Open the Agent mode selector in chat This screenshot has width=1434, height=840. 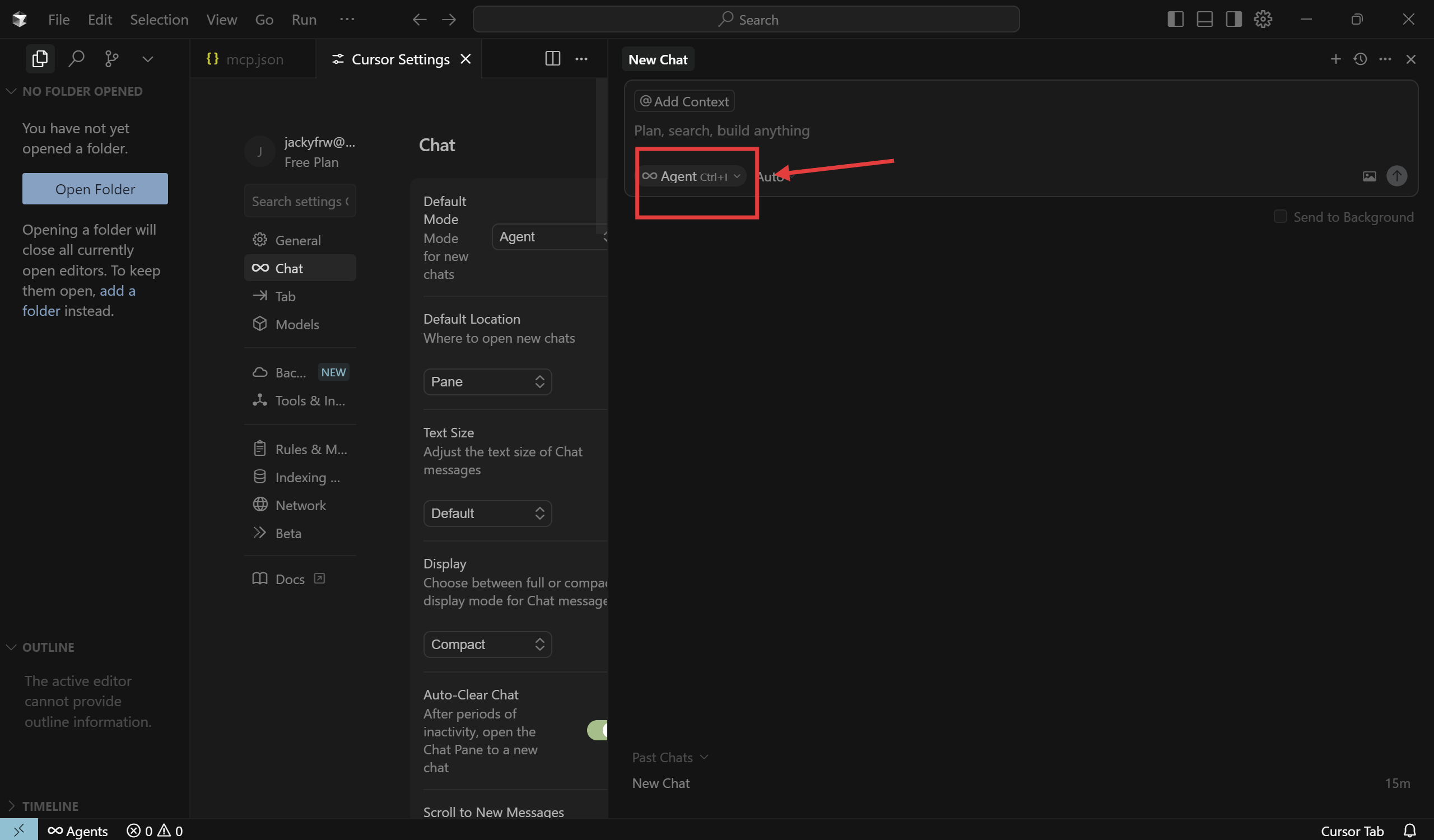(x=691, y=176)
